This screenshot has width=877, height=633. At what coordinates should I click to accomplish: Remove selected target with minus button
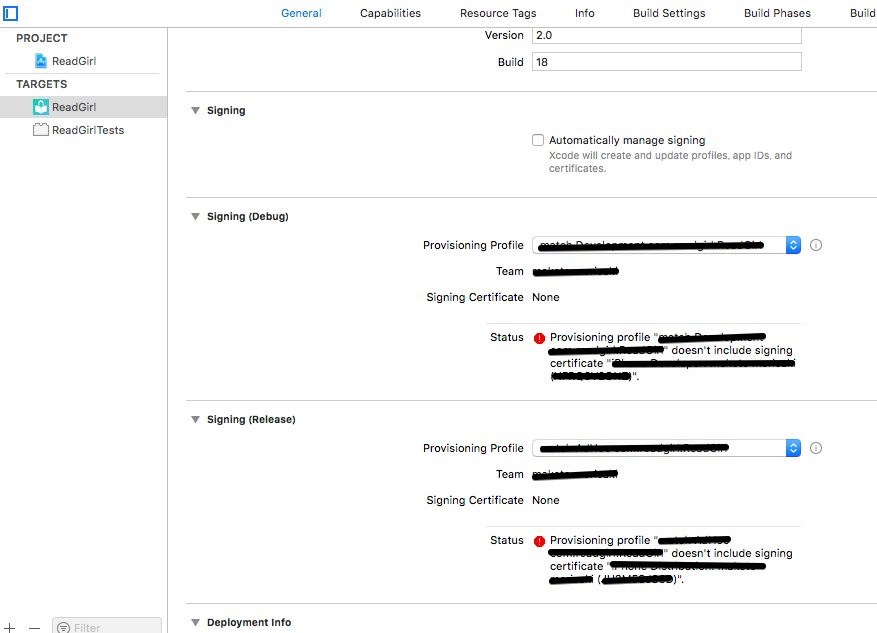(x=34, y=627)
